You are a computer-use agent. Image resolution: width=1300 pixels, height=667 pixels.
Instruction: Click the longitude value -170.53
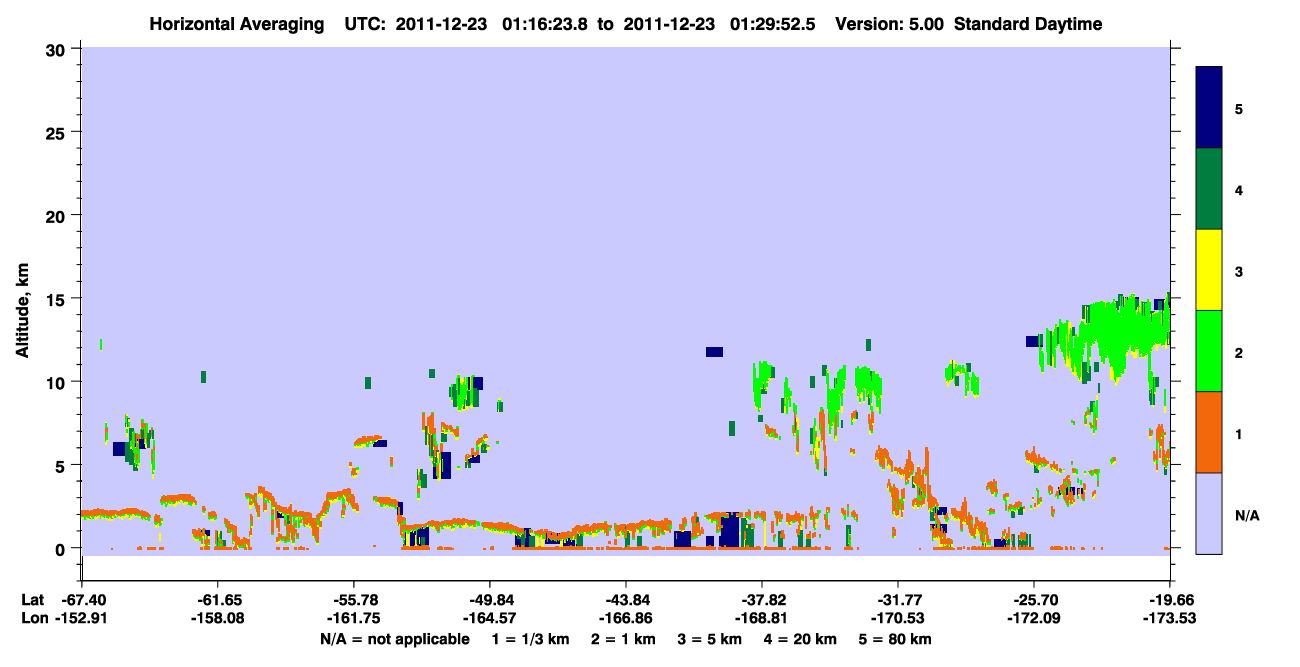coord(898,619)
